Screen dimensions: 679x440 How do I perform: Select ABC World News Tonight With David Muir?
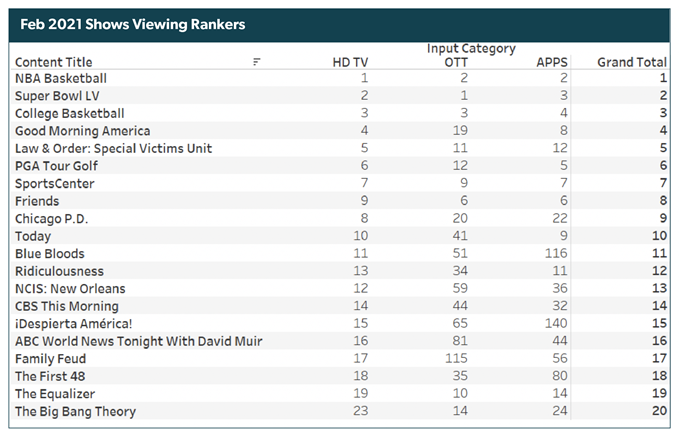pos(139,341)
